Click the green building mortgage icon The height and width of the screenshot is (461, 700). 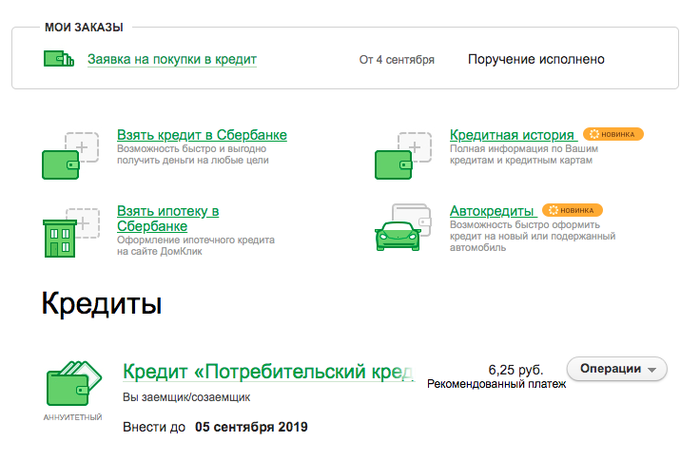[x=71, y=233]
